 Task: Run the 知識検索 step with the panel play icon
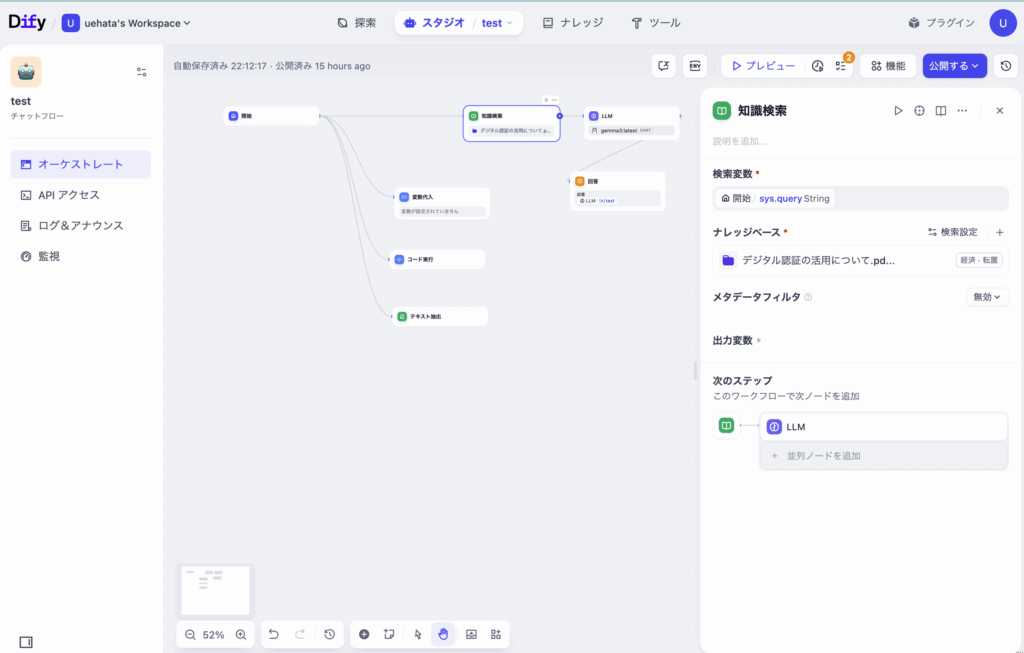pos(898,111)
